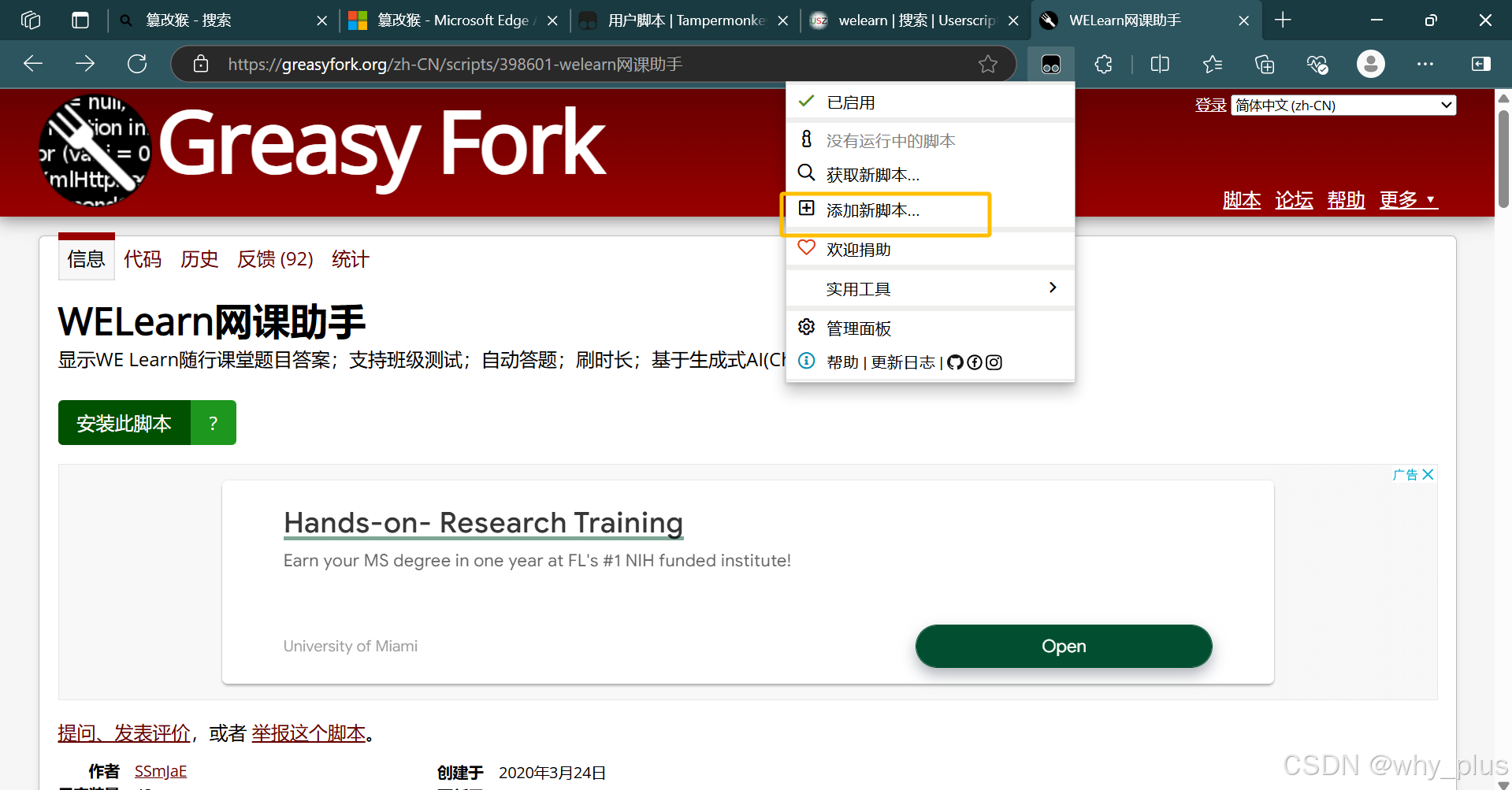The height and width of the screenshot is (790, 1512).
Task: Open author SSmJaE profile link
Action: pos(161,771)
